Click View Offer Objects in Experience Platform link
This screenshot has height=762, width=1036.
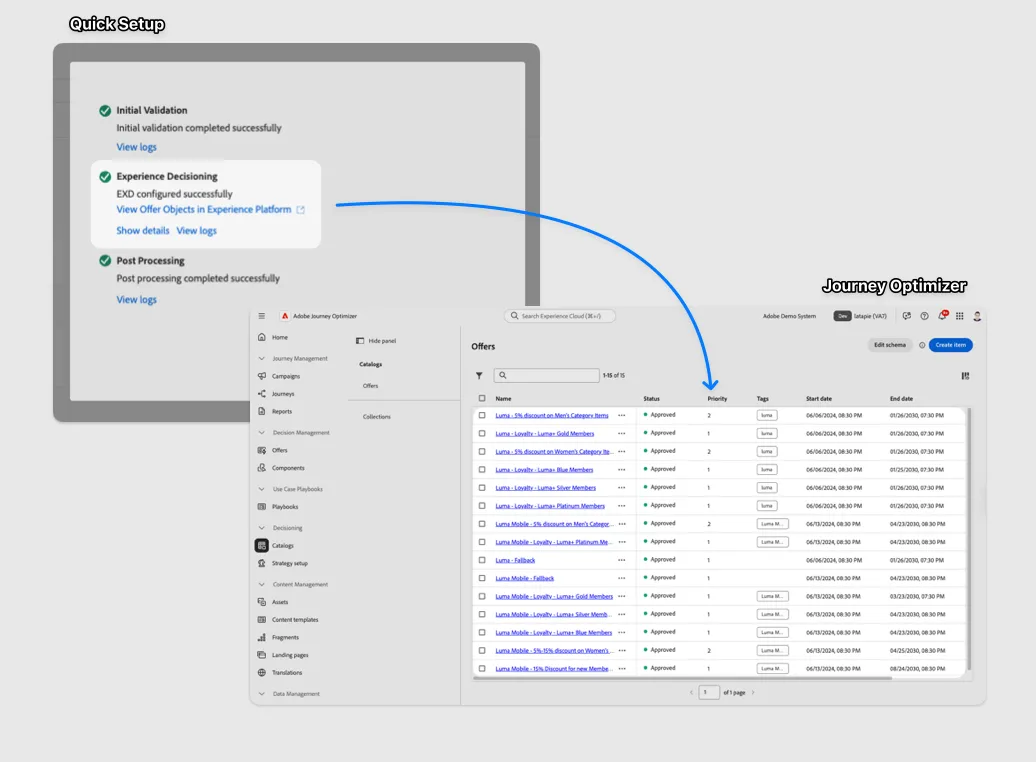[210, 210]
